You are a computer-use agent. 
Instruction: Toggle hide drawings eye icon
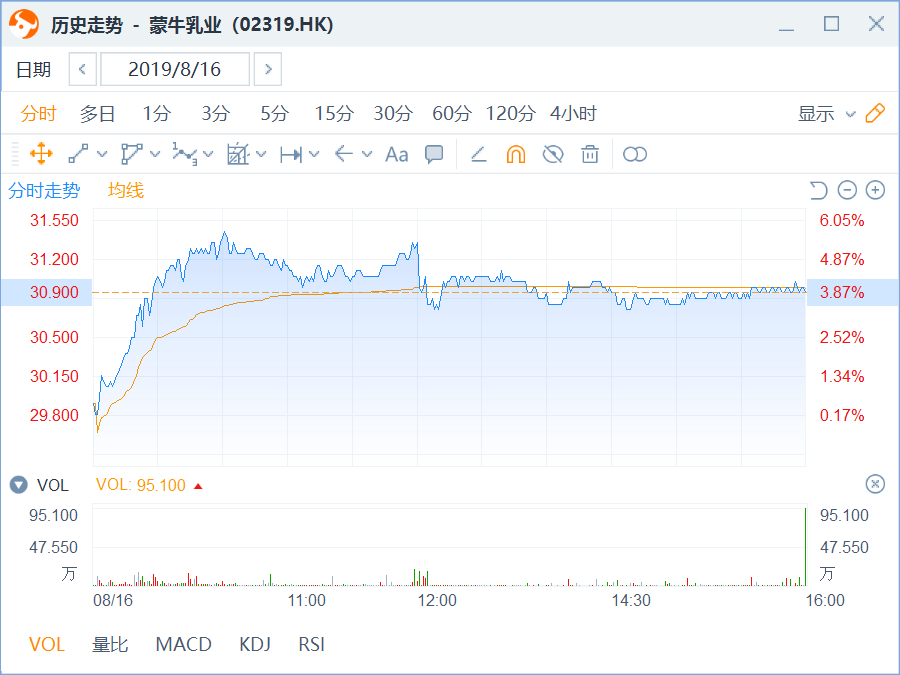(x=553, y=154)
